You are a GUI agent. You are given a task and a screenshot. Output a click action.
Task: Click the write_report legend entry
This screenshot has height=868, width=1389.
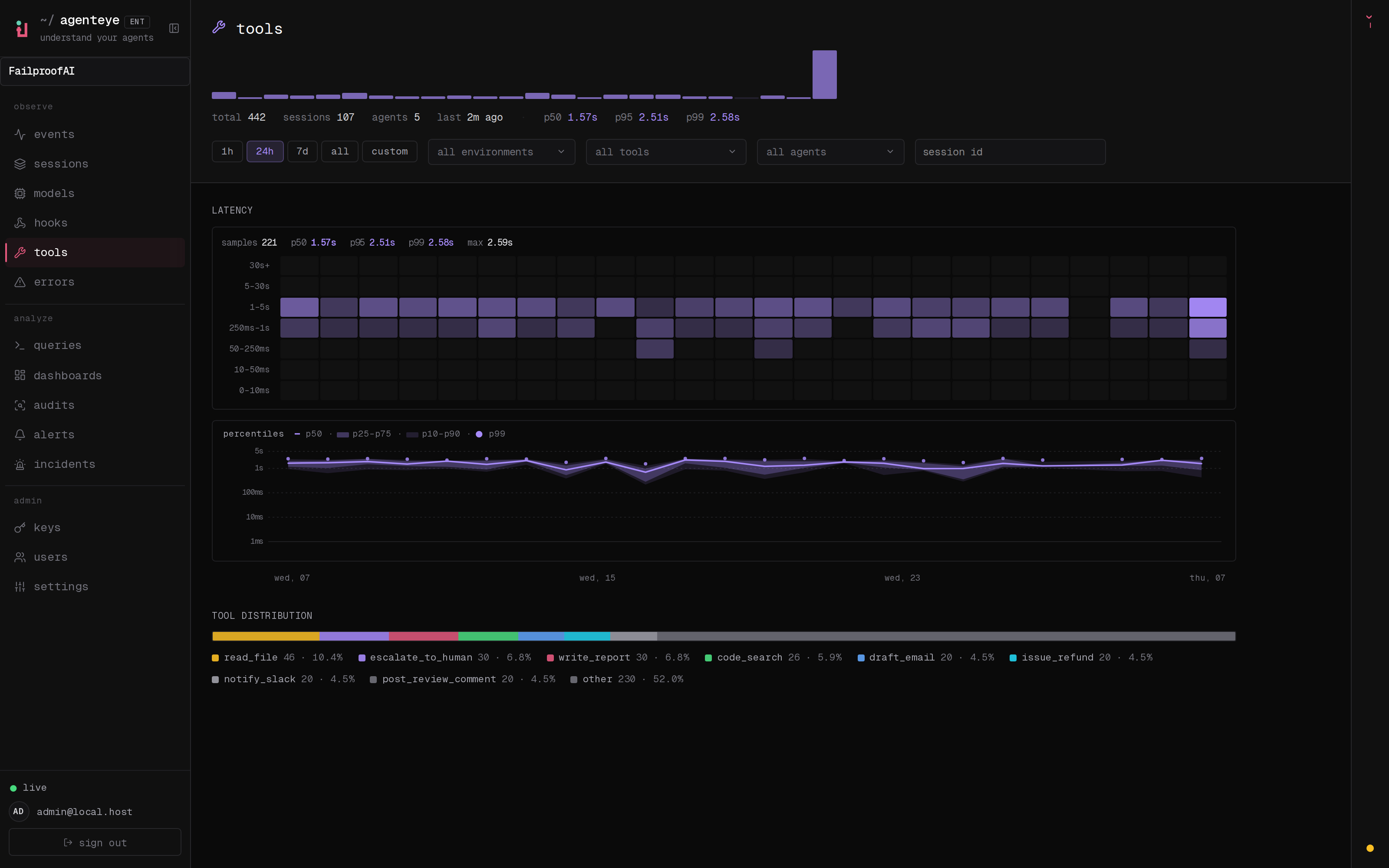coord(618,658)
